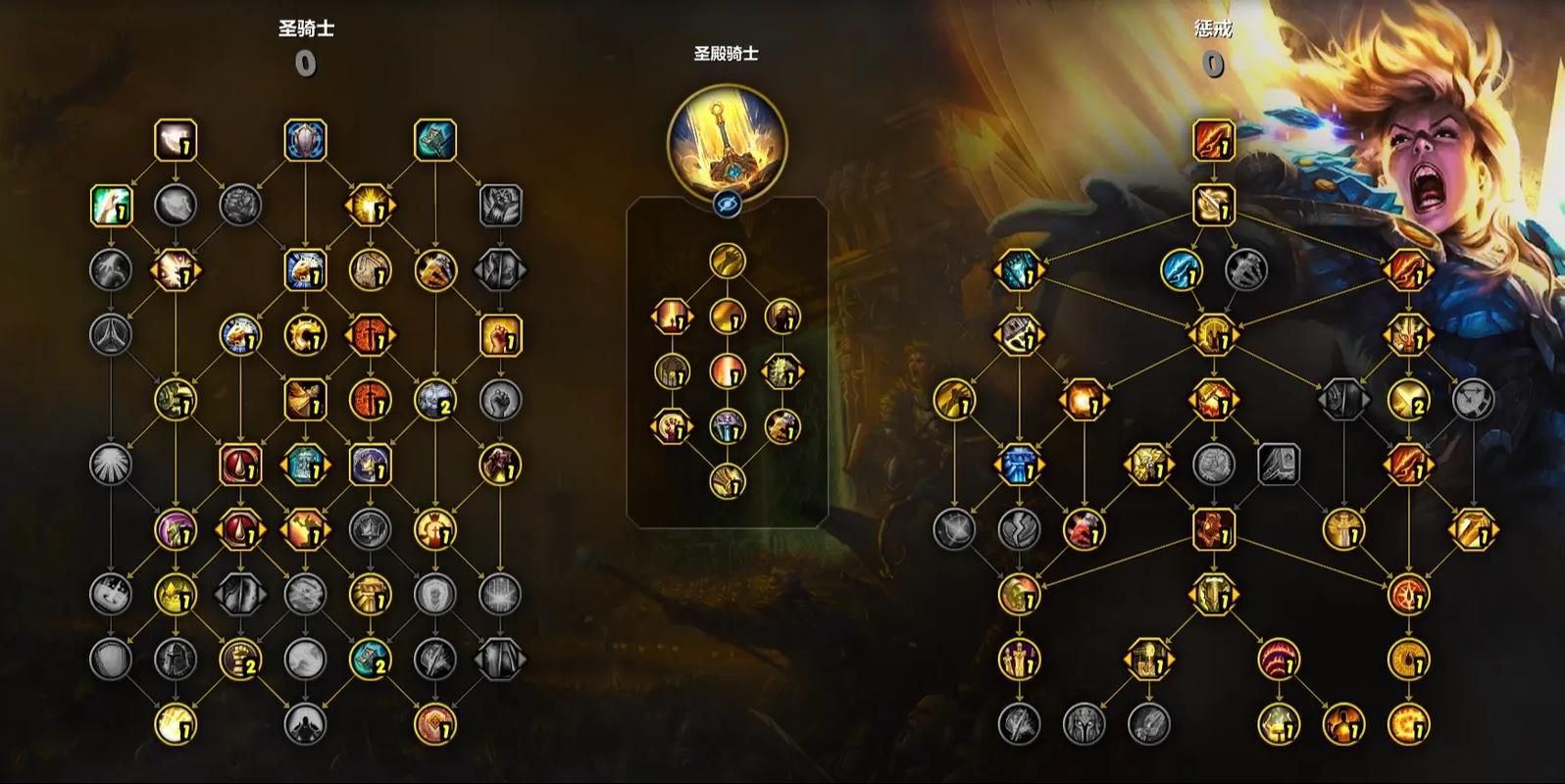Click the topmost fist node in the hero tree
Screen dimensions: 1565x784
pyautogui.click(x=727, y=262)
